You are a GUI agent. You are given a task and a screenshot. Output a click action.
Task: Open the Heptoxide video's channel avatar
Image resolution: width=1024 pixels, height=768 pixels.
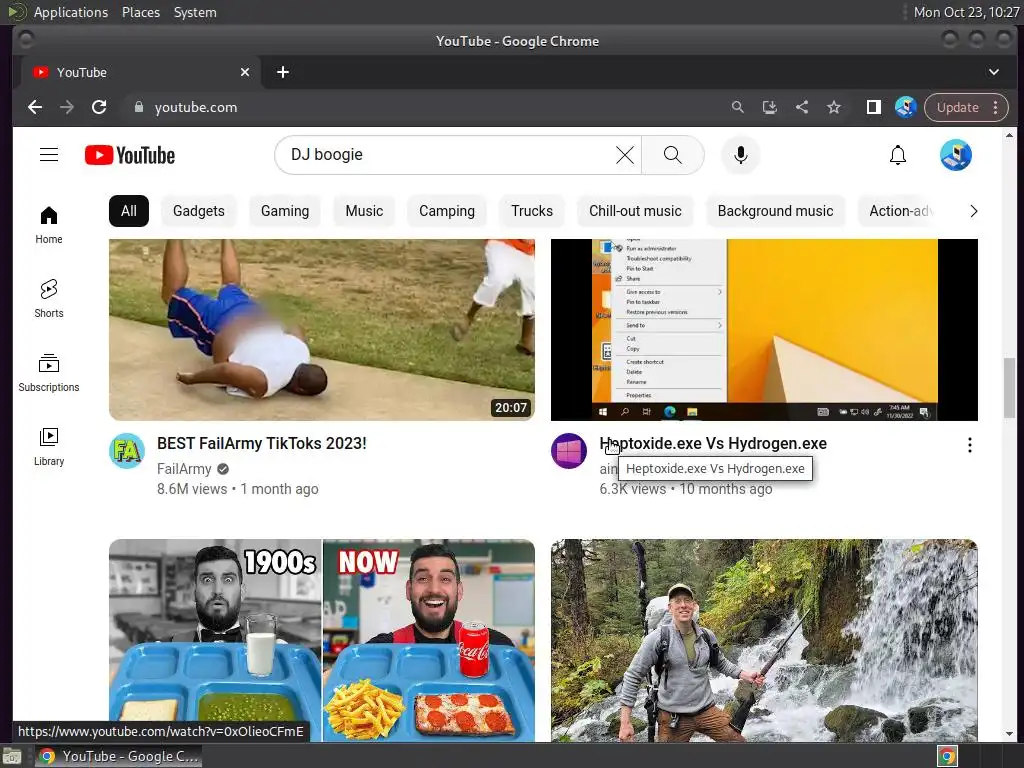[x=569, y=451]
